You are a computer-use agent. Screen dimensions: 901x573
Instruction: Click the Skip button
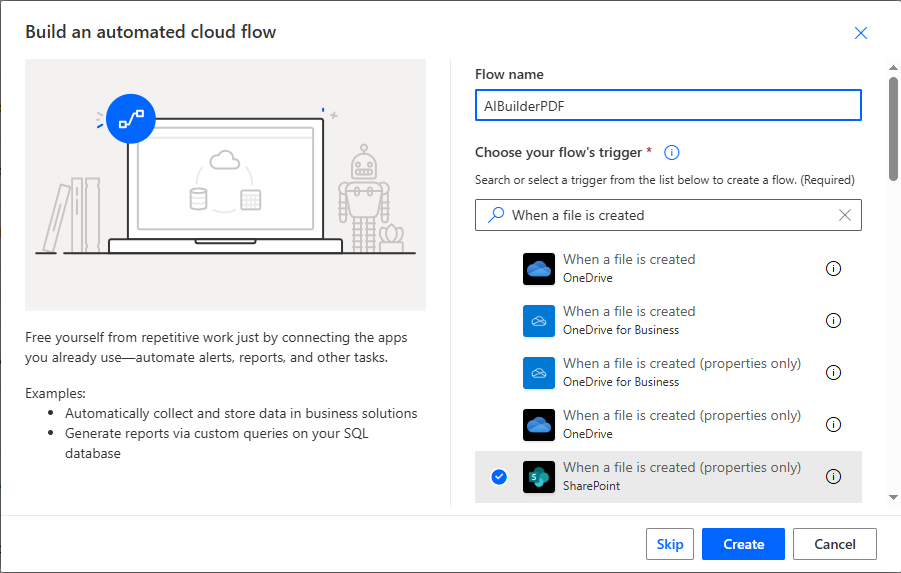coord(669,544)
